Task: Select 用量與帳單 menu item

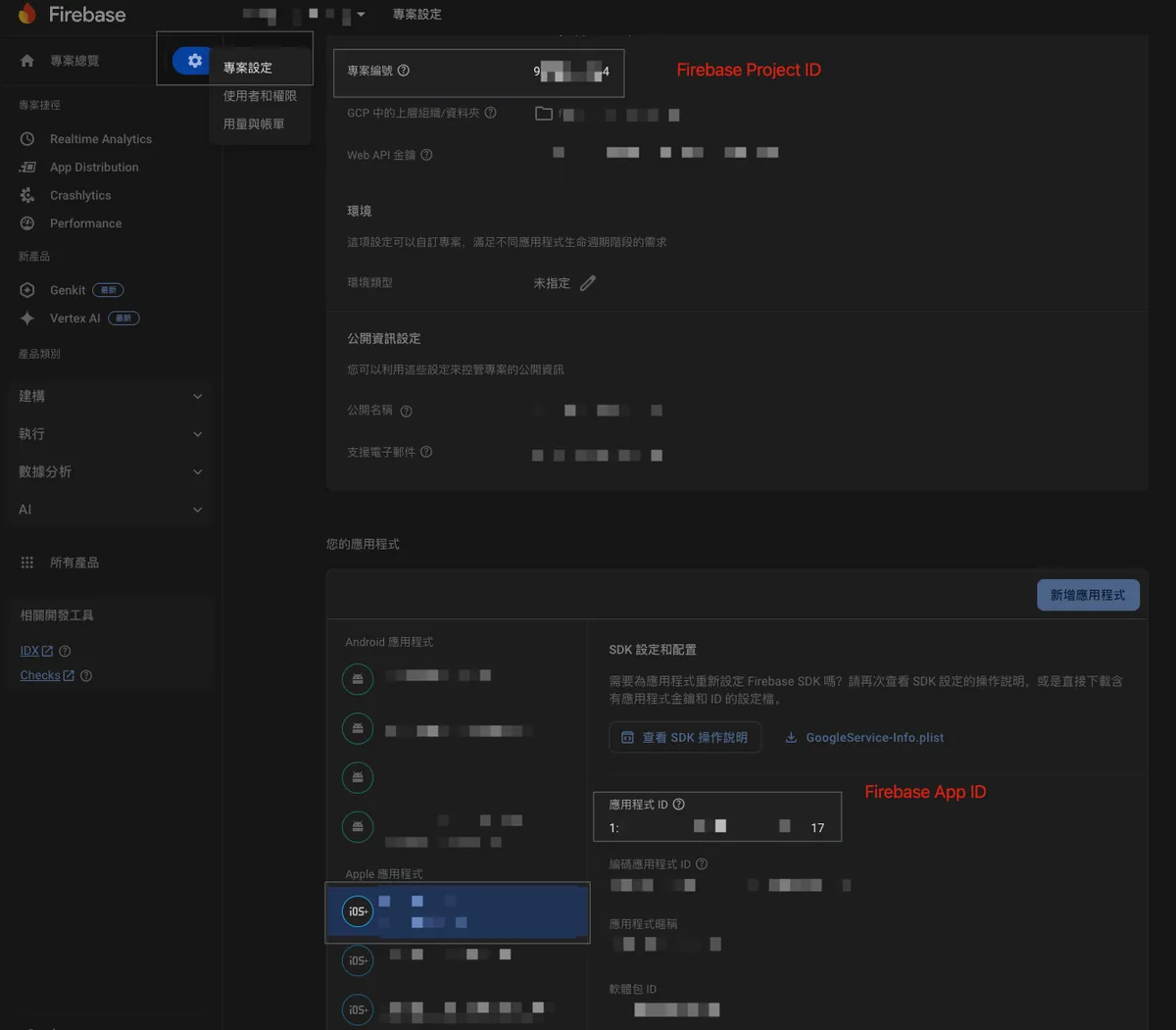Action: pos(254,124)
